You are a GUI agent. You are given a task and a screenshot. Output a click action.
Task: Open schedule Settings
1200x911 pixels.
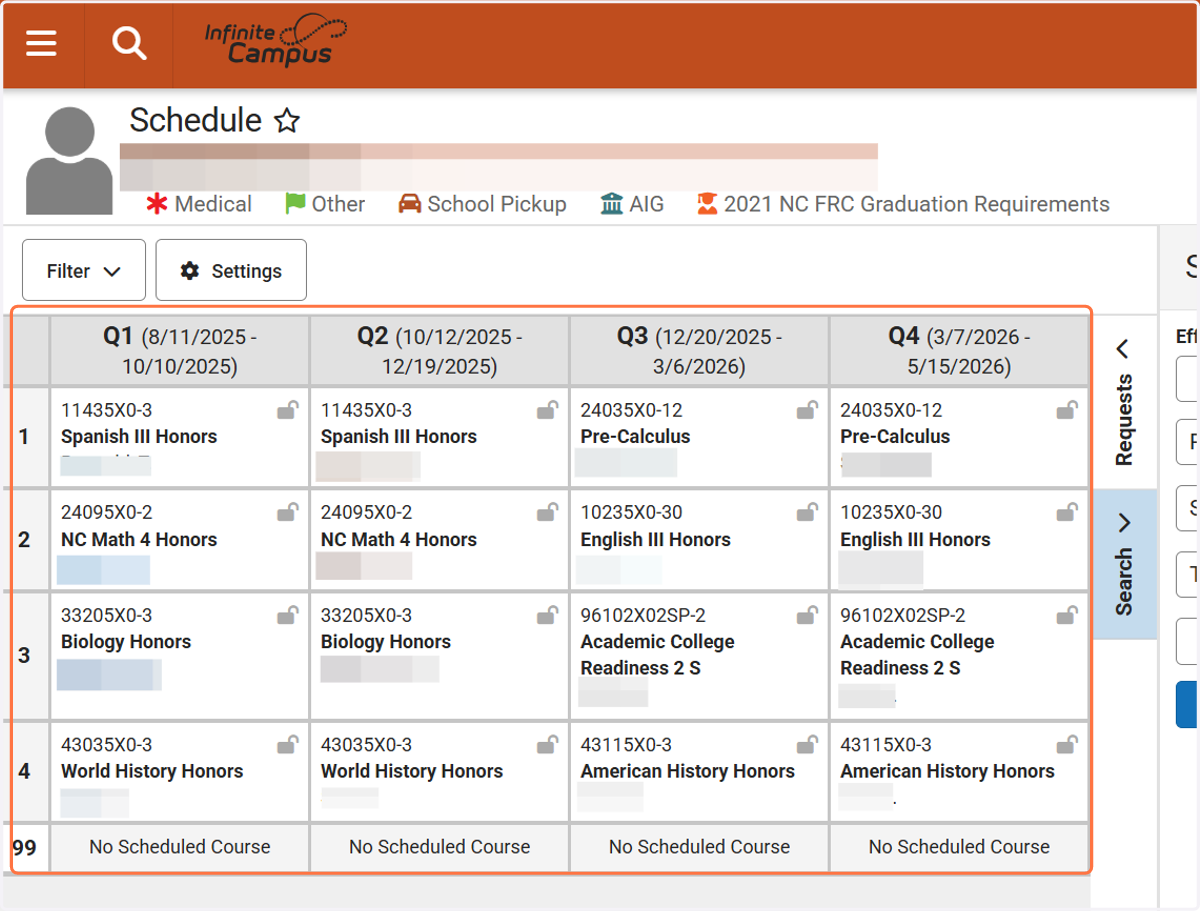[231, 270]
